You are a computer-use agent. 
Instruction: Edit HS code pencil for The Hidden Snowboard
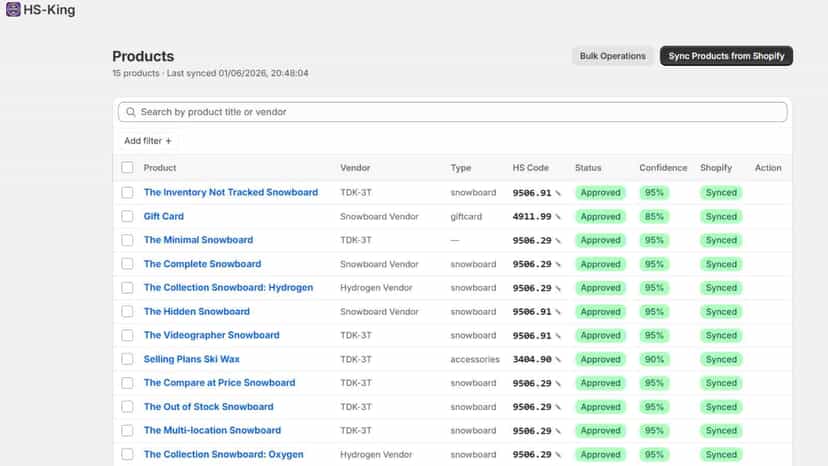[558, 312]
